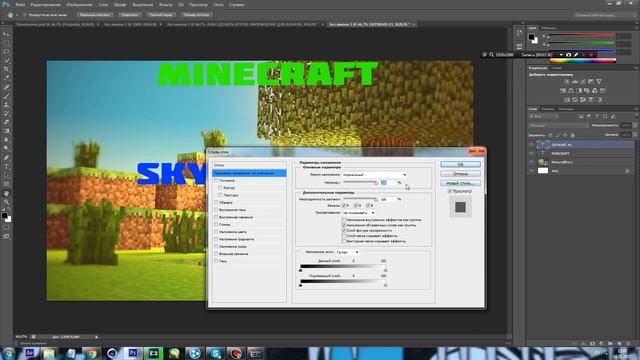
Task: Open the Окно menu
Action: click(218, 4)
